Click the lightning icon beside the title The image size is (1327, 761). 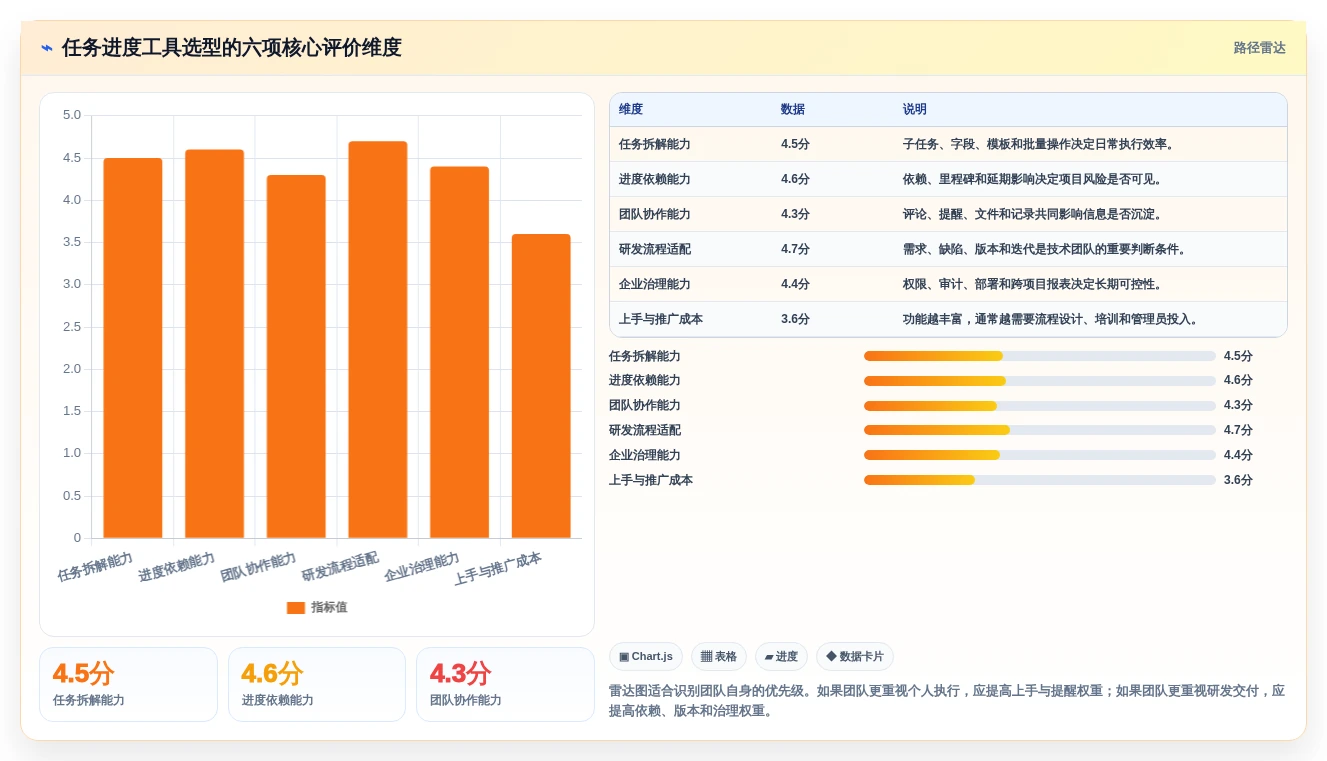47,48
